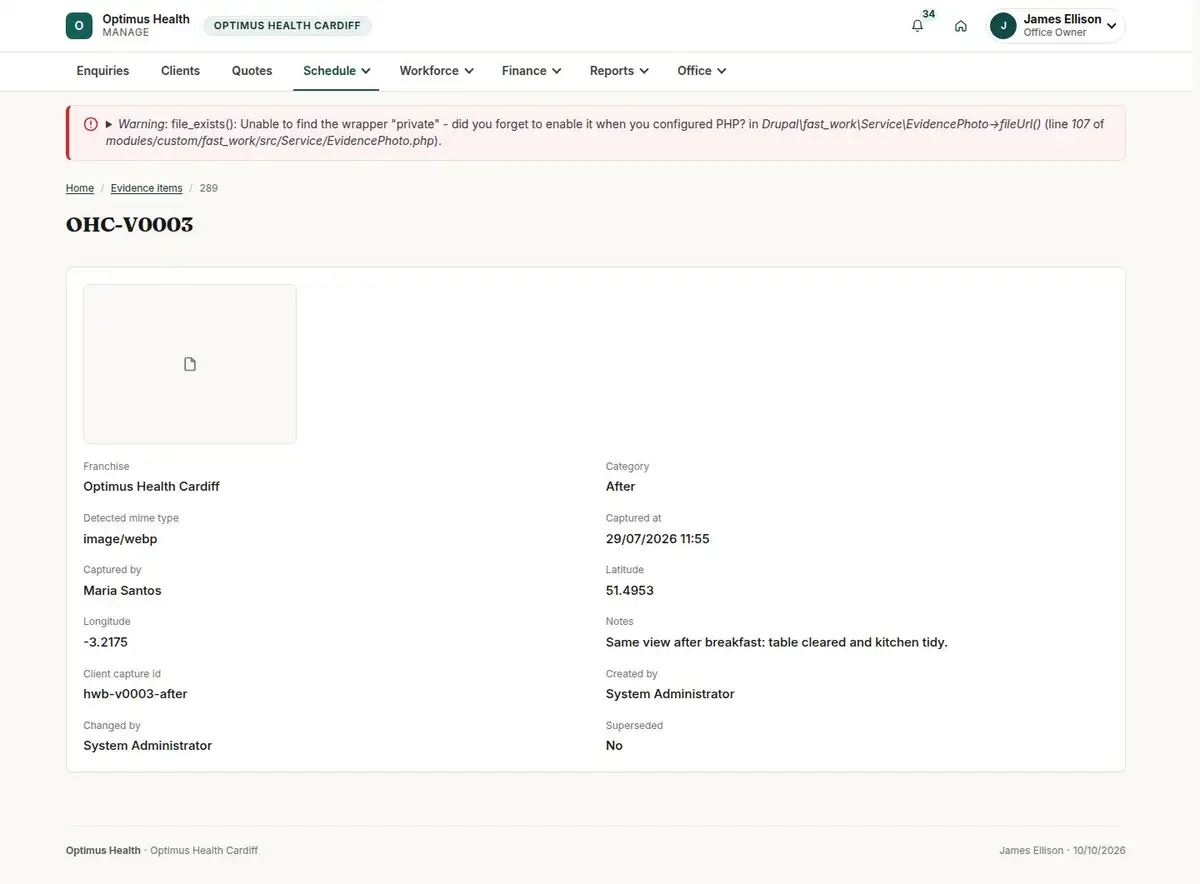Click the breadcrumb item 289

(209, 188)
